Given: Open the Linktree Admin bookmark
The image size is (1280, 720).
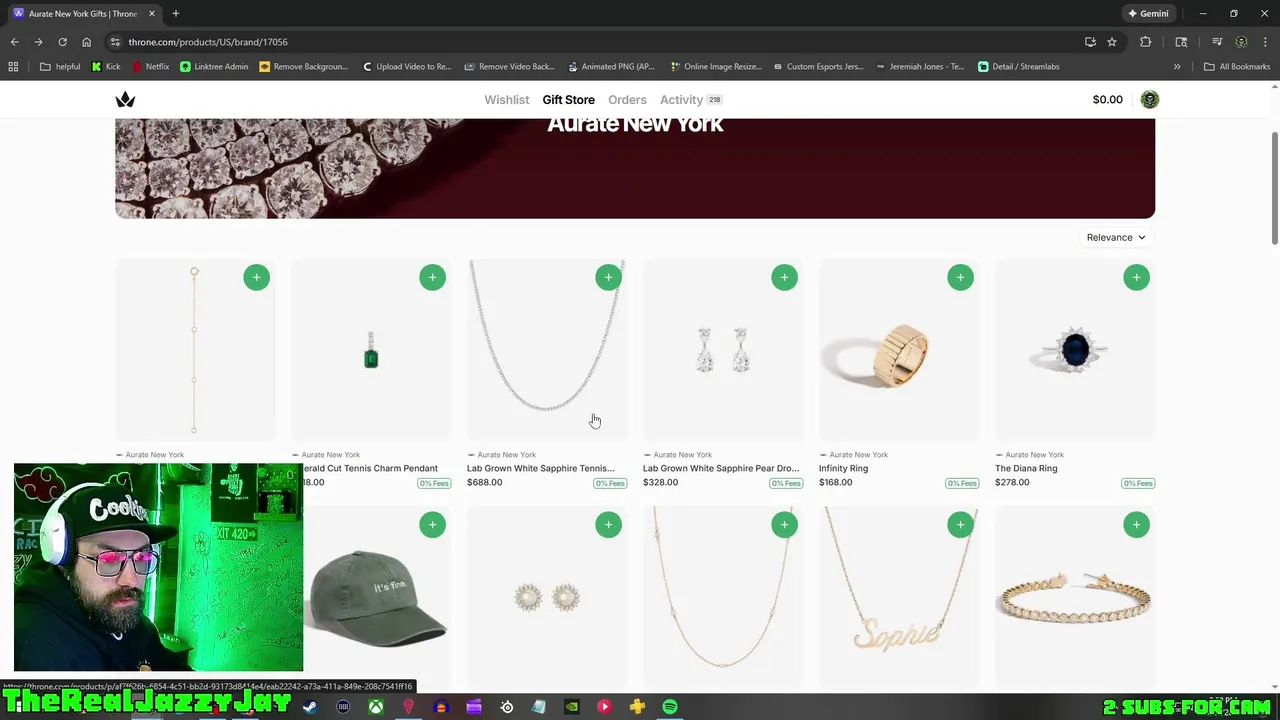Looking at the screenshot, I should click(214, 66).
